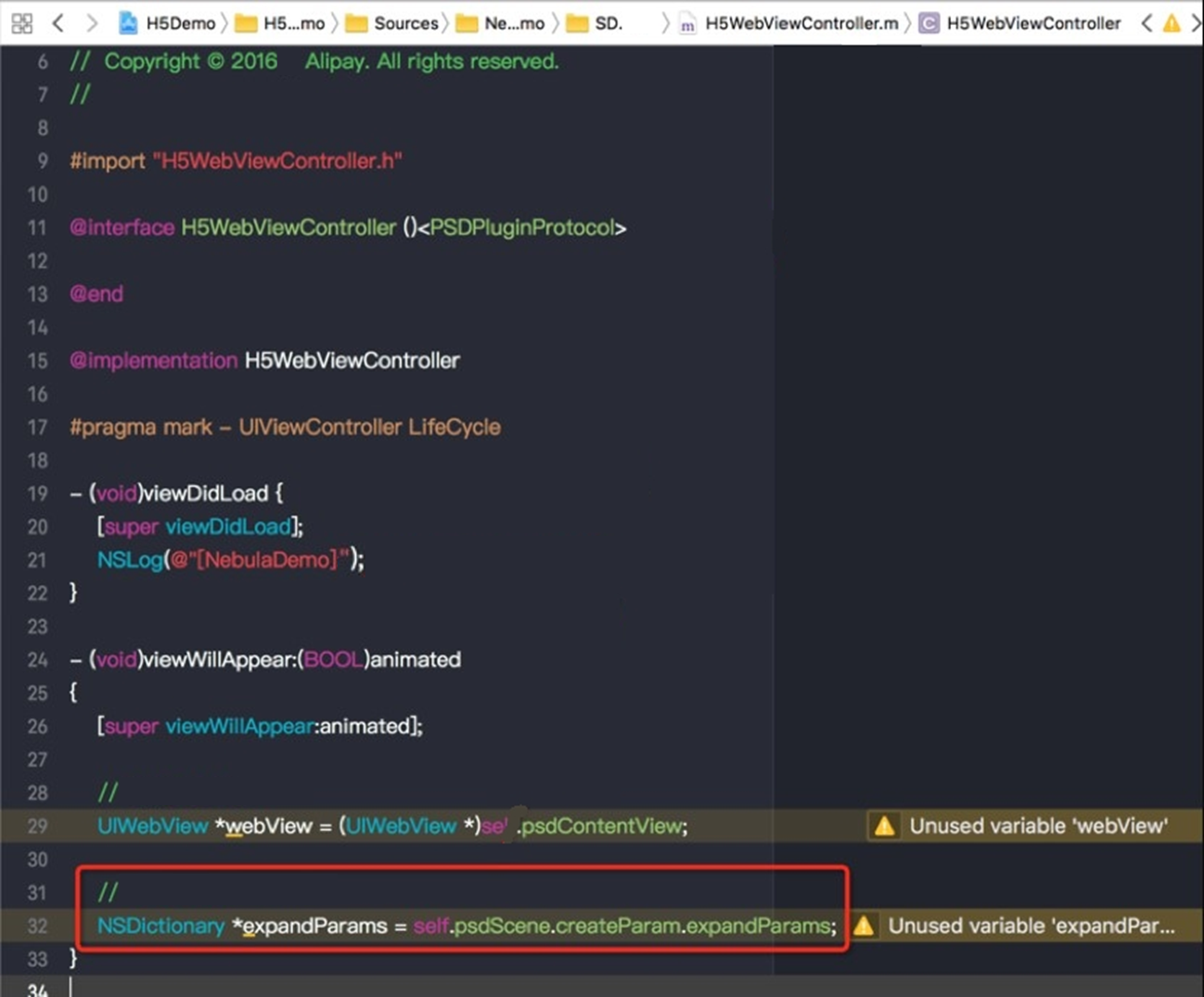The image size is (1204, 997).
Task: Click the "@interface" keyword
Action: [122, 228]
